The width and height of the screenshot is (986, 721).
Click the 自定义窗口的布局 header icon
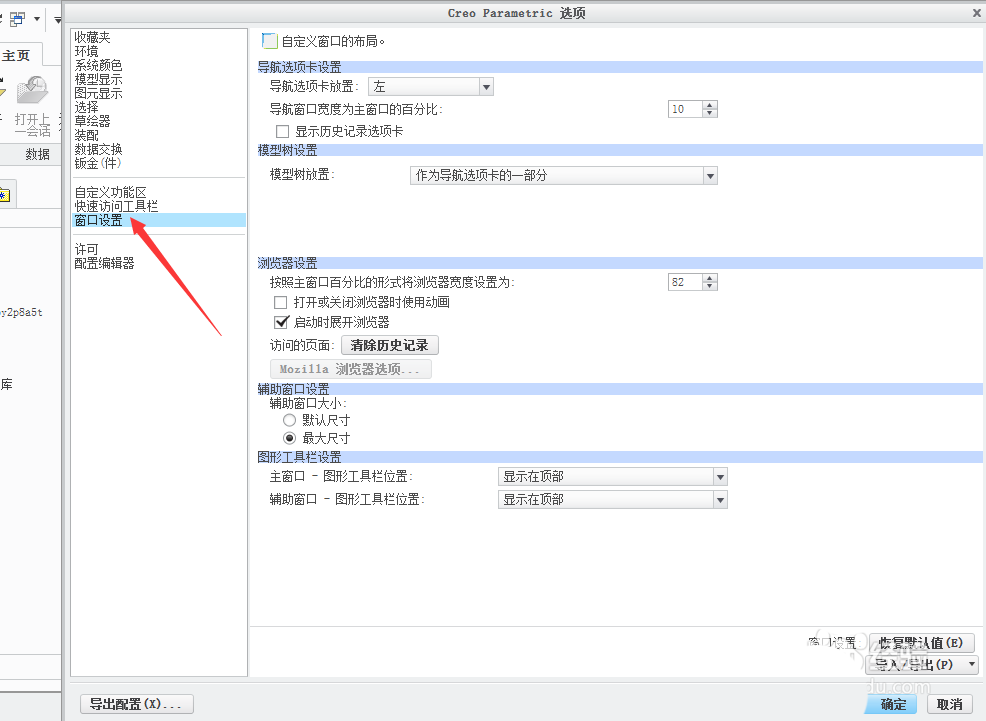point(269,41)
